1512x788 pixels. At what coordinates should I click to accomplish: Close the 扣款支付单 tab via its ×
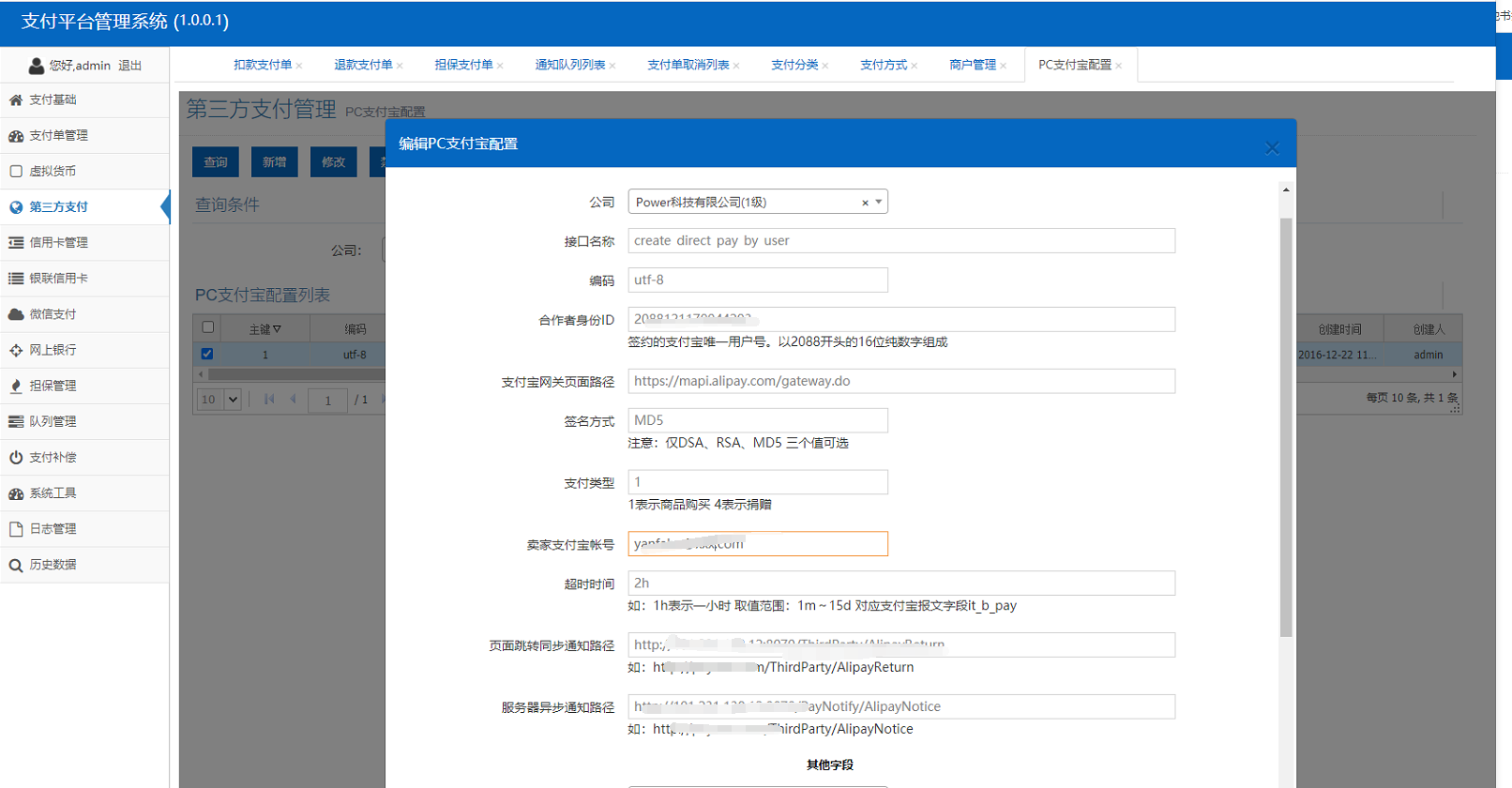pyautogui.click(x=299, y=66)
